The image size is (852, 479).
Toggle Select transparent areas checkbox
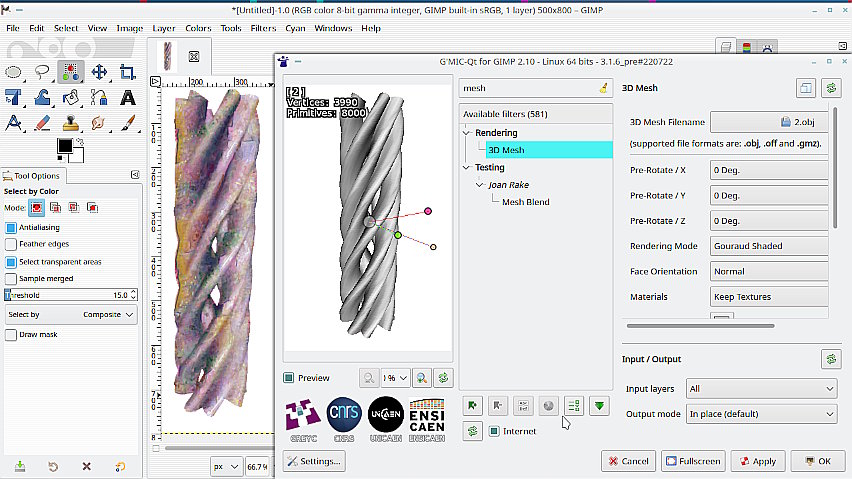point(11,262)
